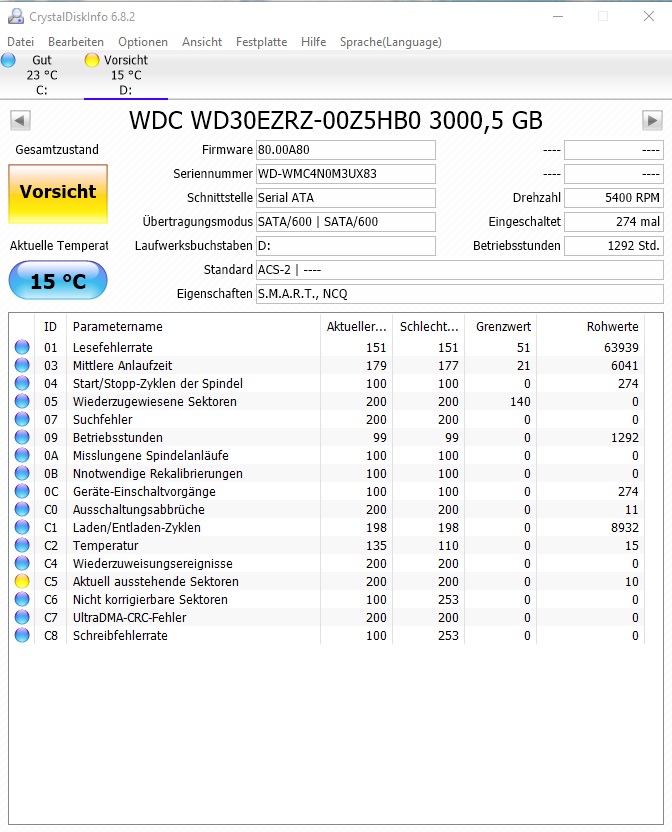Click the Betriebsstunden field 1292 Std.
The image size is (672, 832).
(x=614, y=246)
